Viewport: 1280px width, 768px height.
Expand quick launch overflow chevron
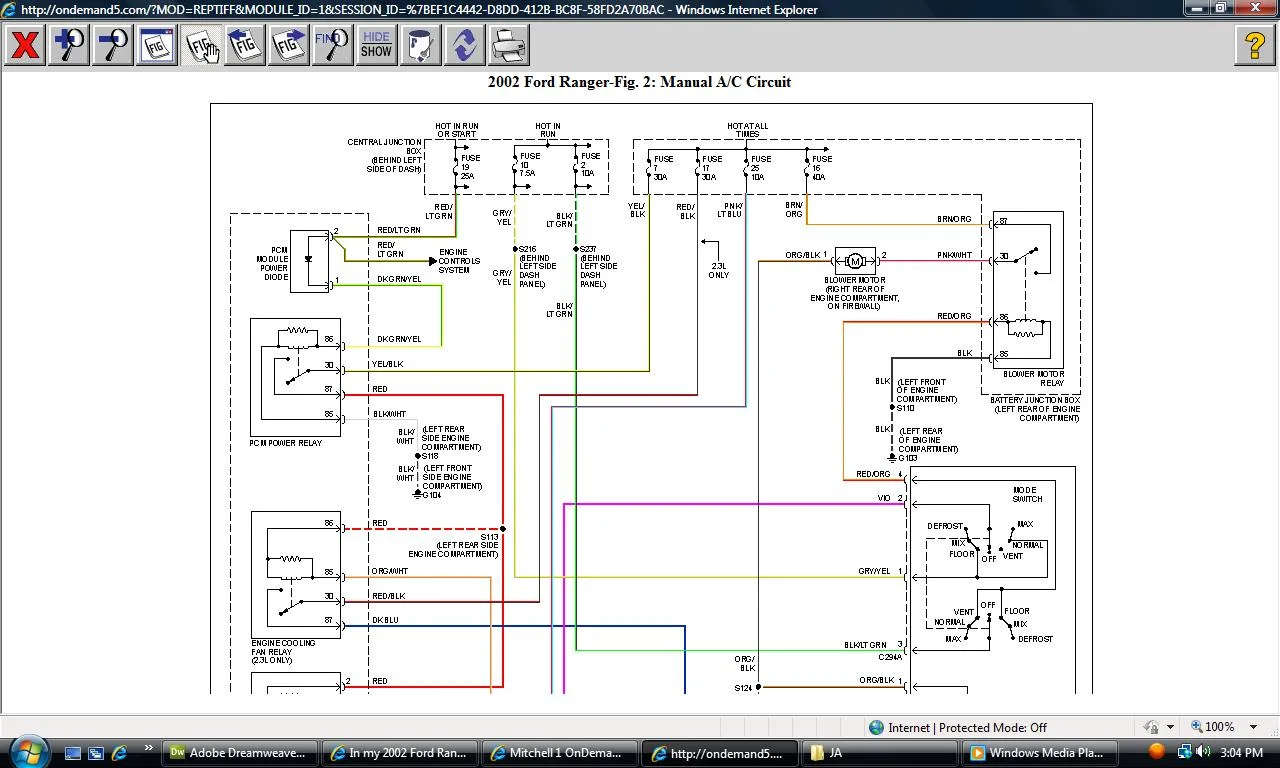[x=149, y=748]
